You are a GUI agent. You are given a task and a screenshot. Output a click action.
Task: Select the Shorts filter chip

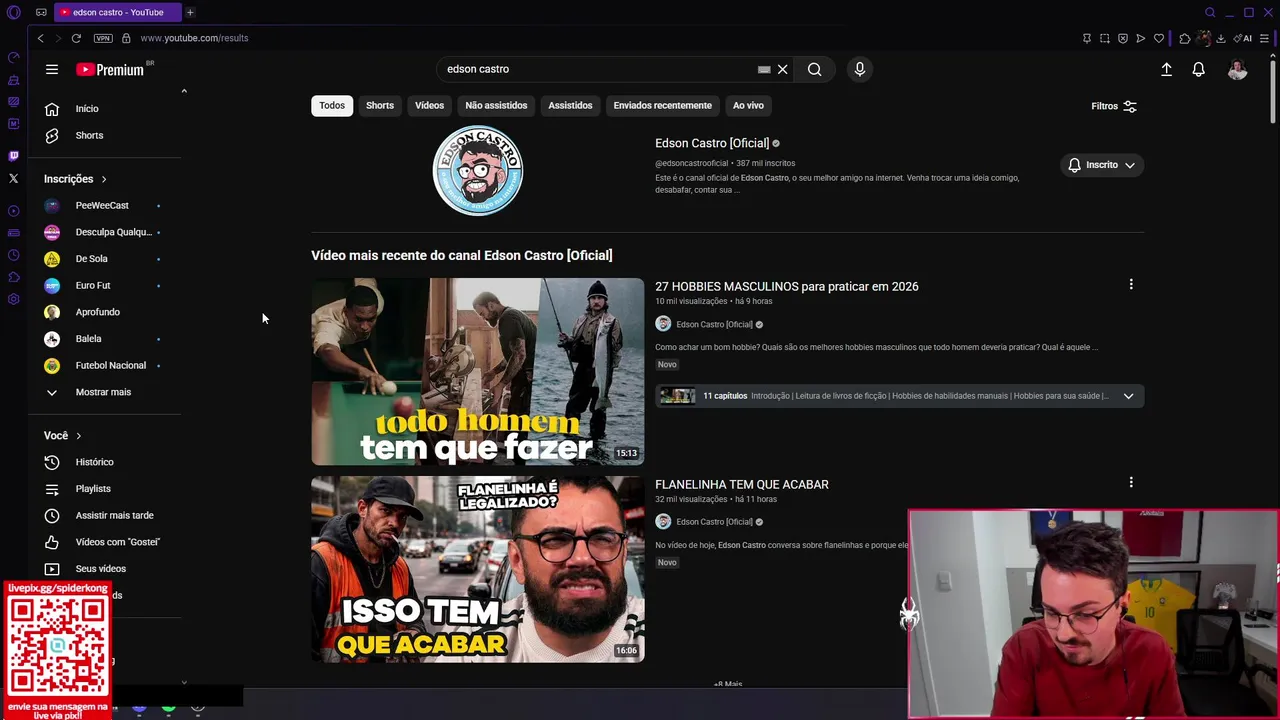click(x=380, y=105)
